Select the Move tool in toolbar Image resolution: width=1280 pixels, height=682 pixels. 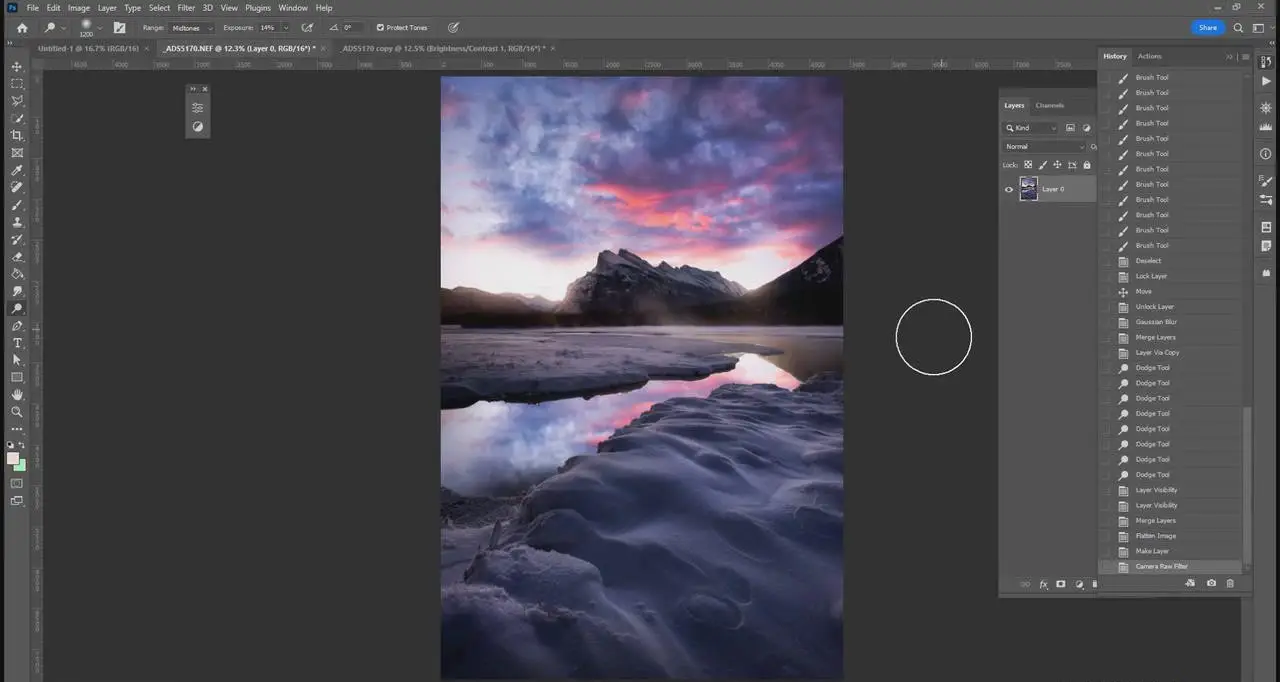[17, 66]
